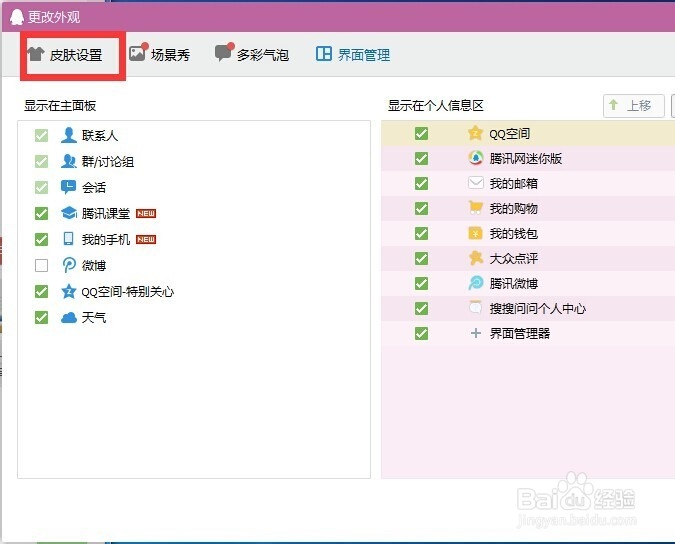Enable the 微博 checkbox
675x544 pixels.
41,266
